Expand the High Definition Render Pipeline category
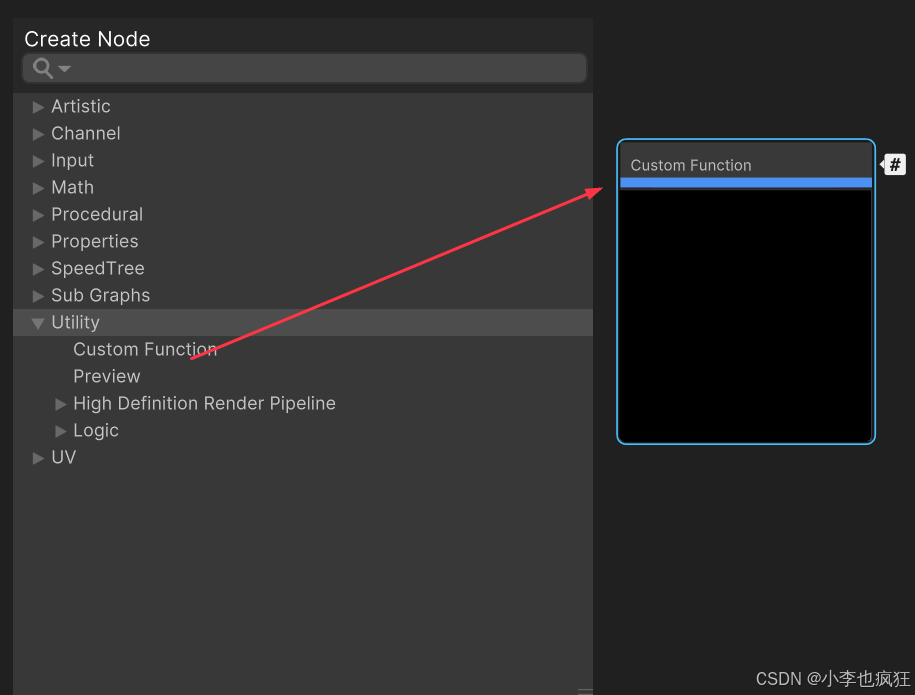Screen dimensions: 915x695 tap(60, 403)
